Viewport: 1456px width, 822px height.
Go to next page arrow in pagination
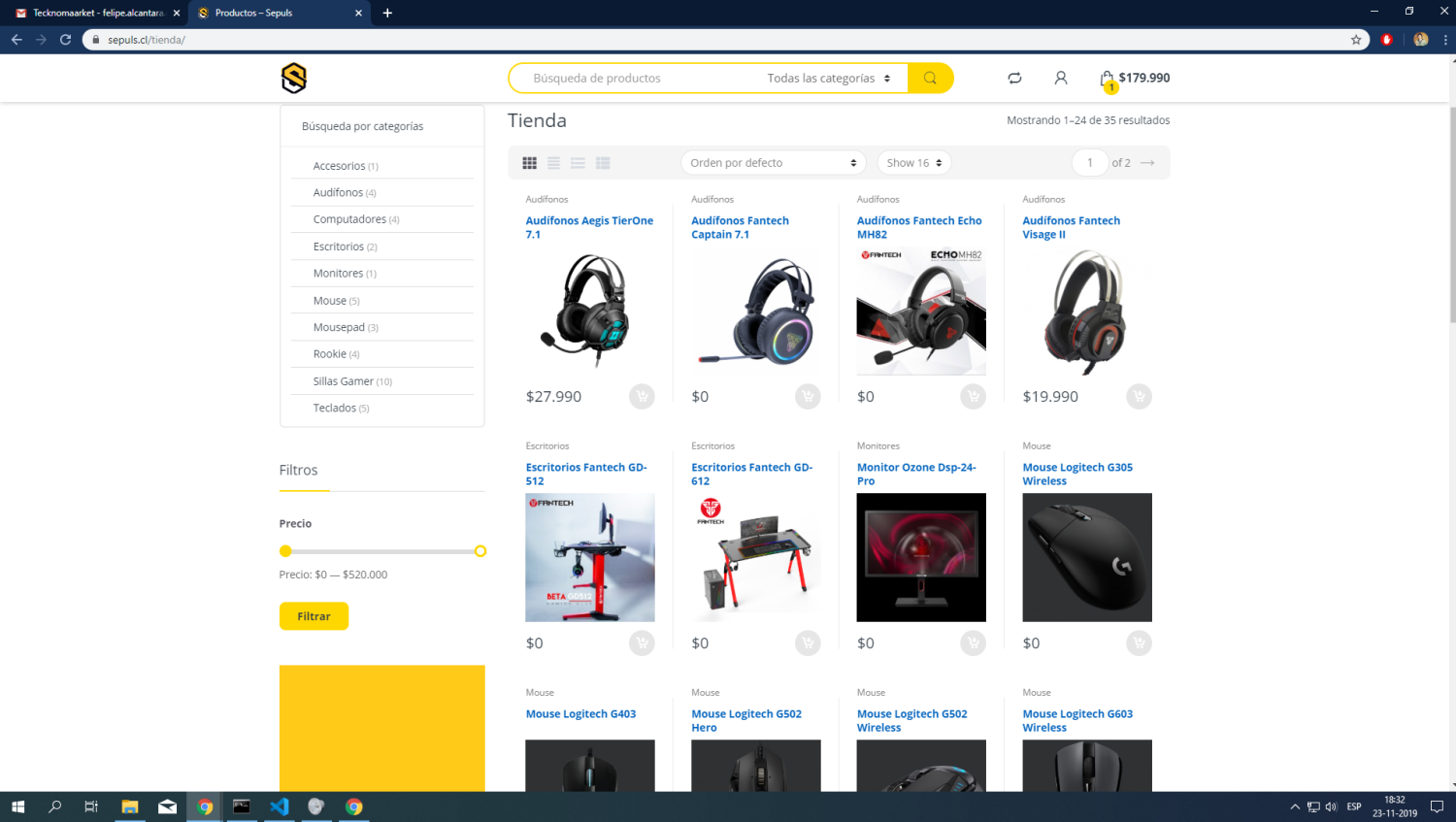coord(1147,163)
